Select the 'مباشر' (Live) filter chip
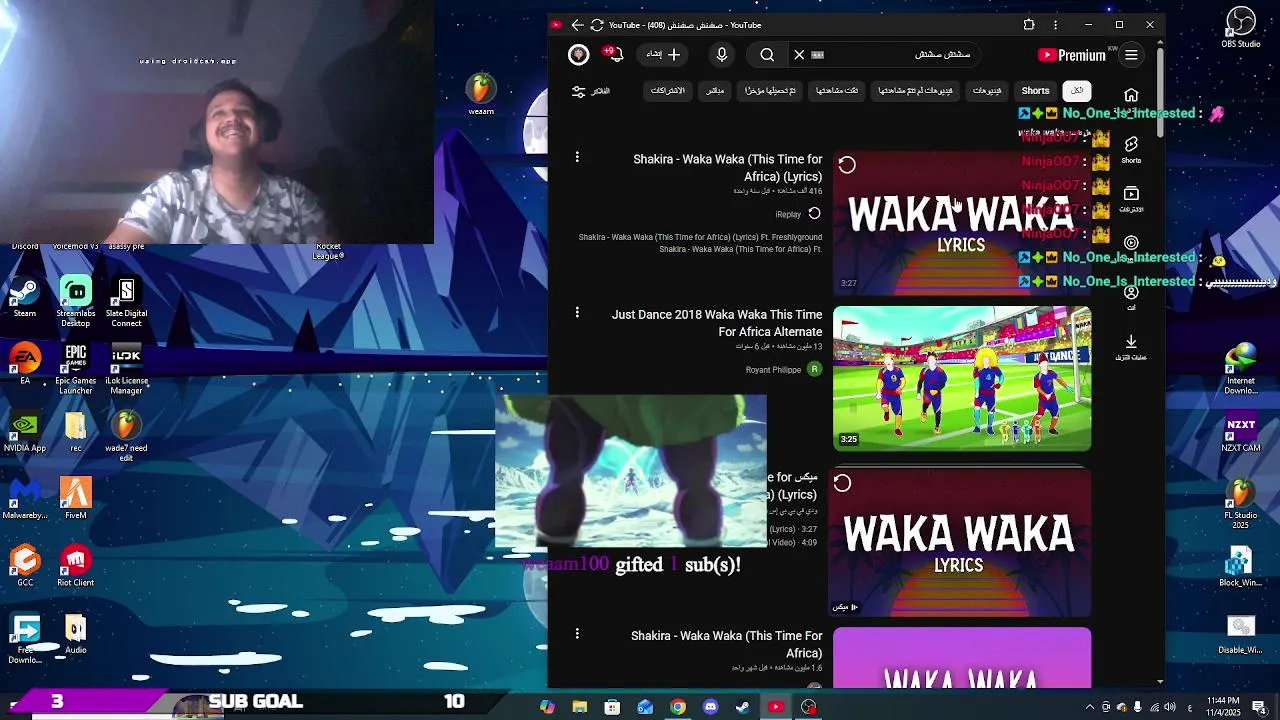 click(x=715, y=91)
